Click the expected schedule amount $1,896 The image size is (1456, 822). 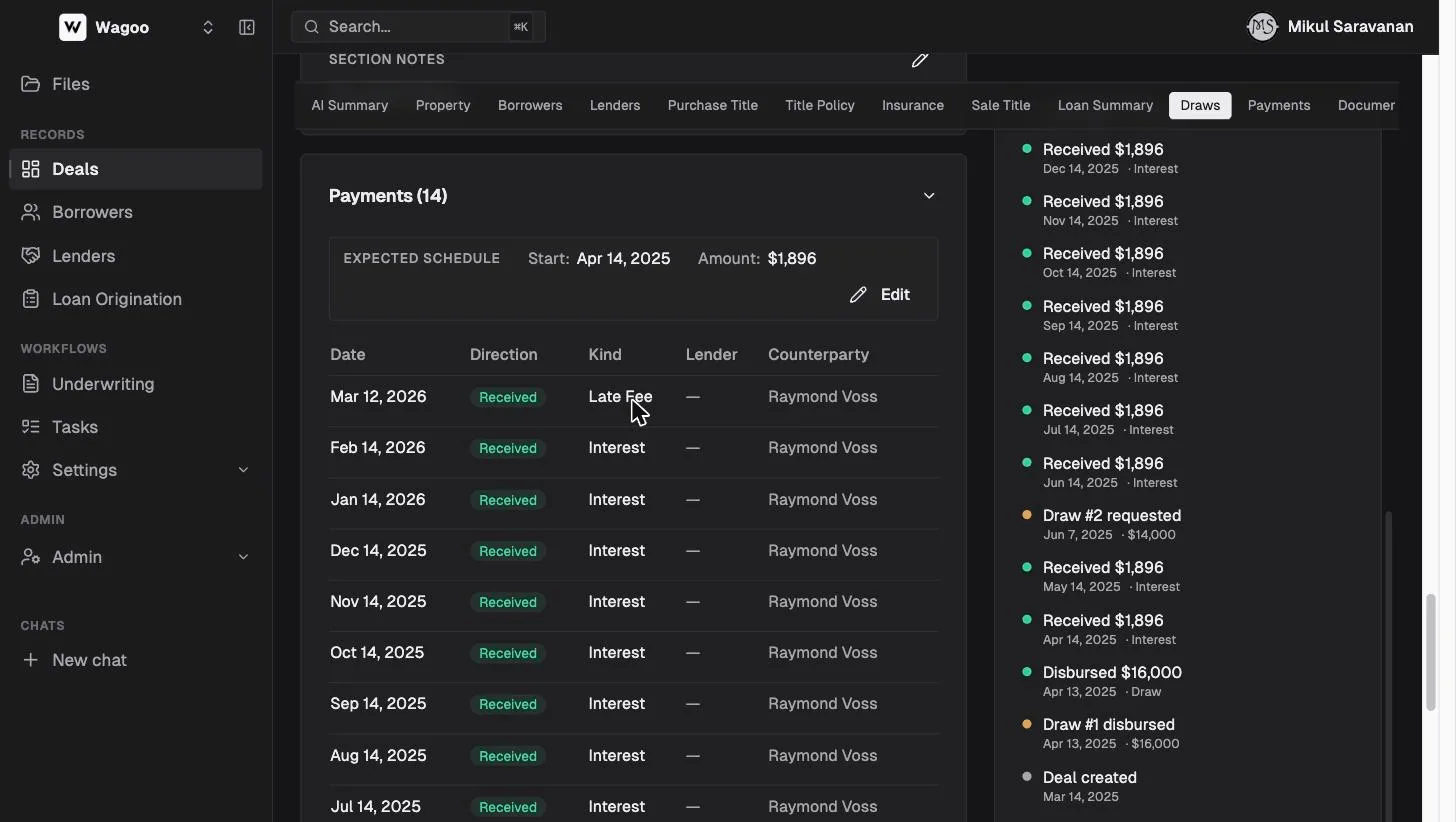[792, 259]
